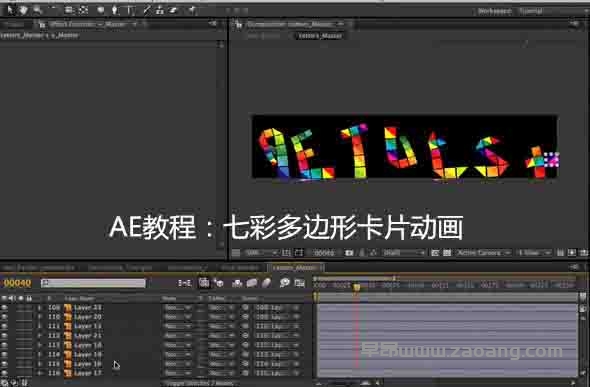Click the orange 00040 current time in timeline
Viewport: 590px width, 387px height.
[17, 283]
